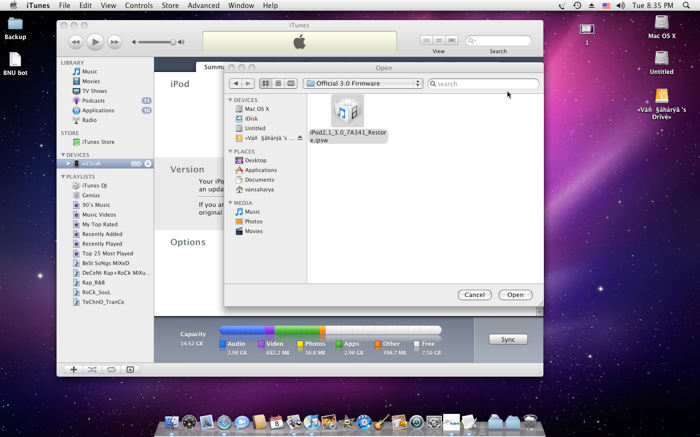Click the search field in Open dialog
The height and width of the screenshot is (437, 700).
coord(483,83)
